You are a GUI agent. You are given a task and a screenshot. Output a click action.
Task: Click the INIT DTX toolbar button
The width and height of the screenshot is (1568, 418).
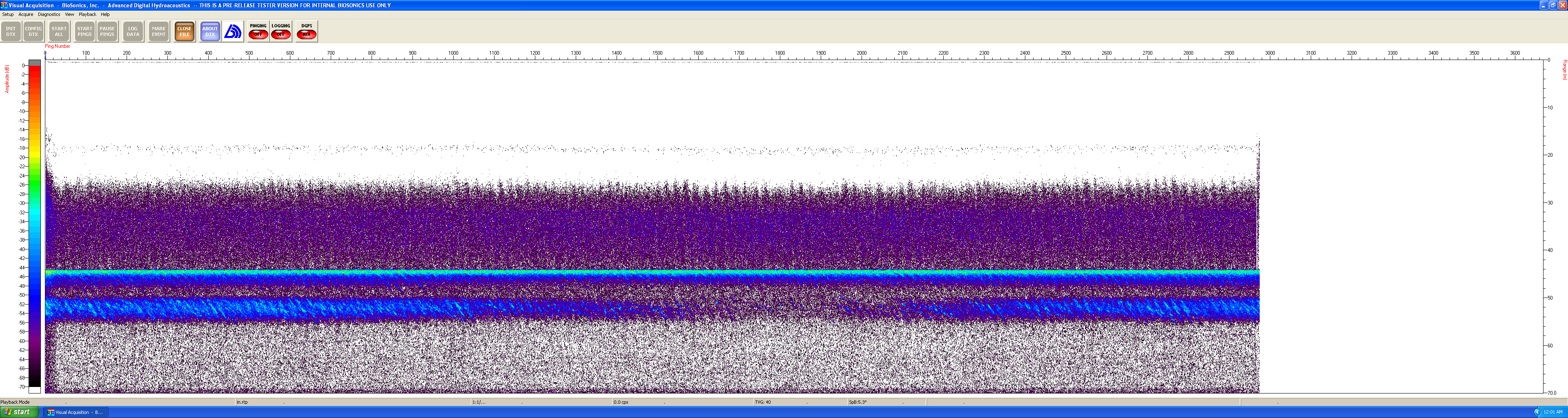coord(11,32)
